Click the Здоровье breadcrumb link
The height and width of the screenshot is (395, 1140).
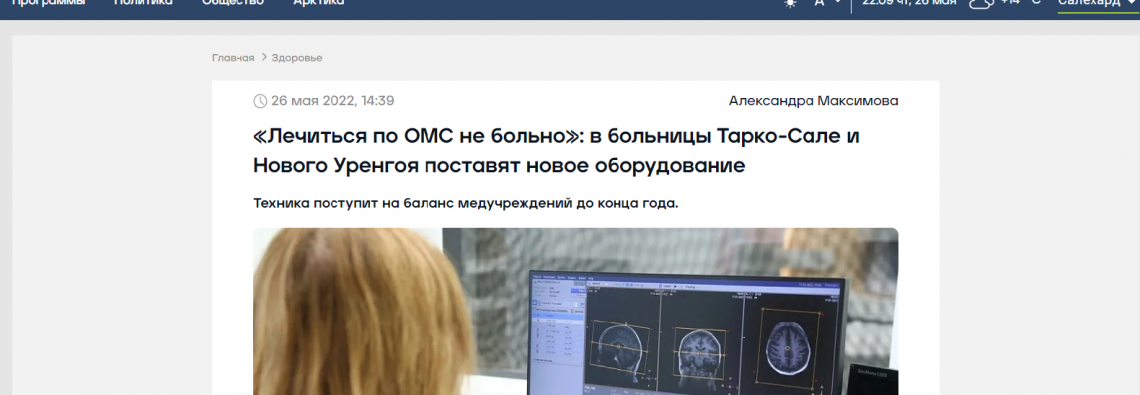click(x=297, y=58)
